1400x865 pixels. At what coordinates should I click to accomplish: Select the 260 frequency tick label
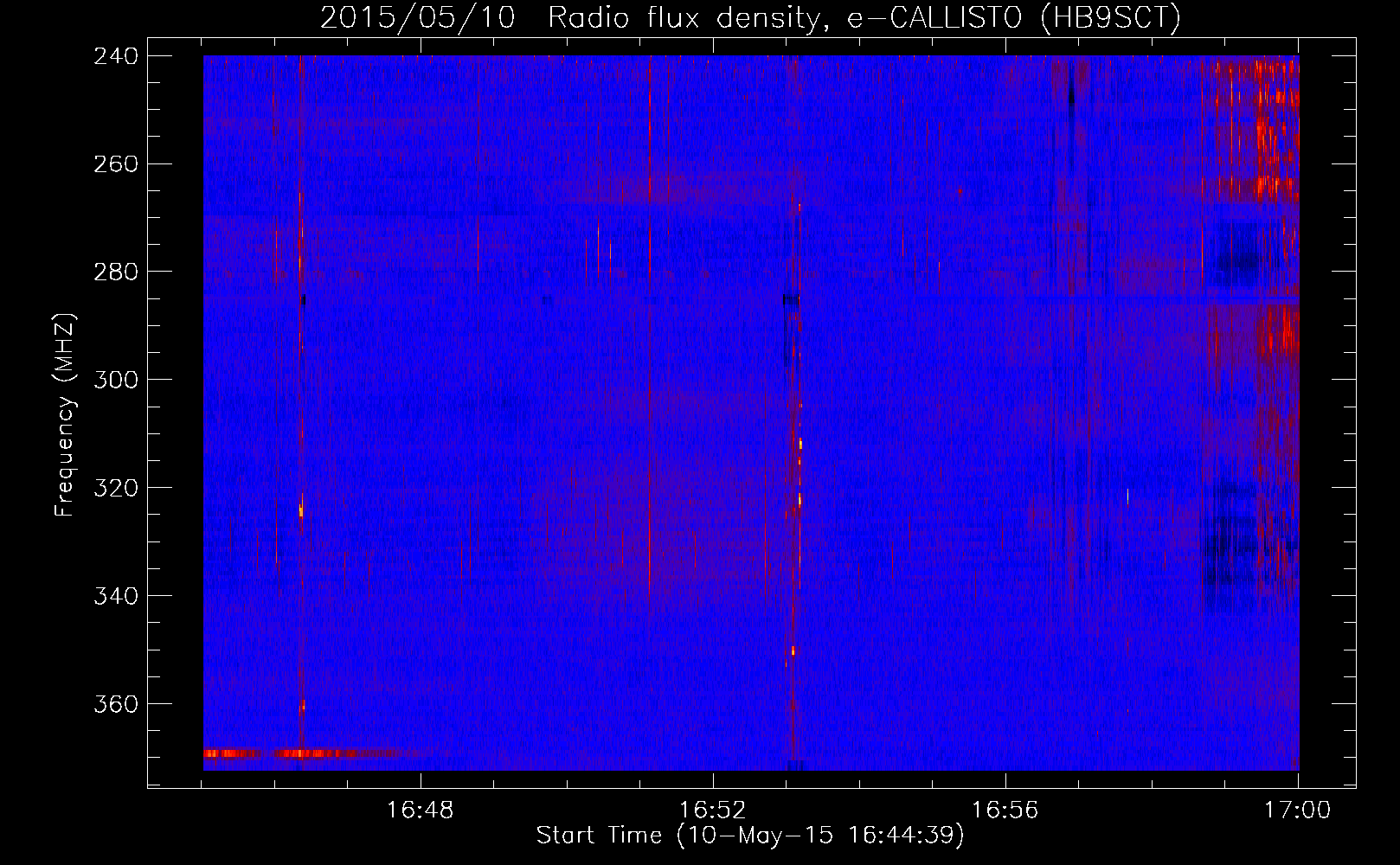116,164
